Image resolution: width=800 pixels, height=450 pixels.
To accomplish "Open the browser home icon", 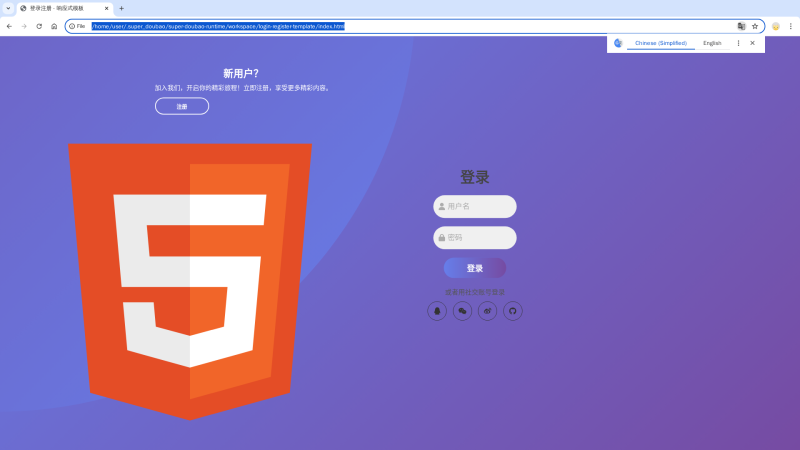I will (x=54, y=26).
